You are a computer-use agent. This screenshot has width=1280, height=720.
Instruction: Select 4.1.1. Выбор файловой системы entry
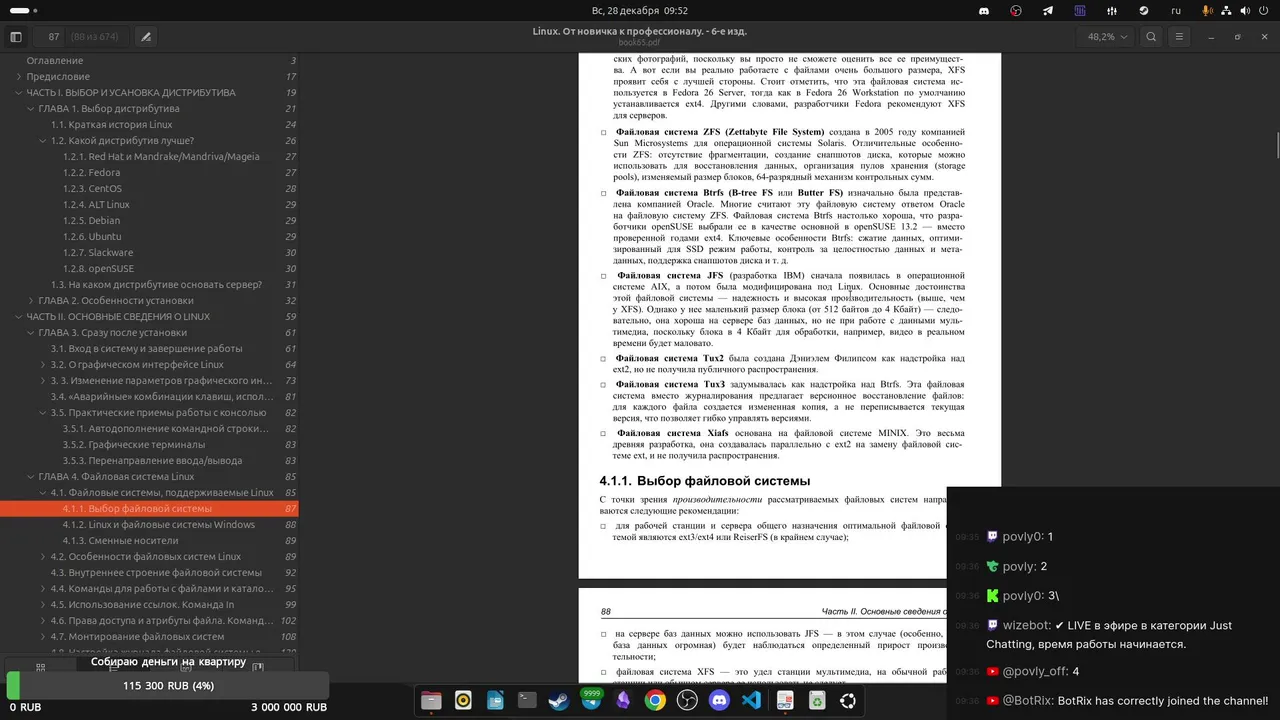tap(150, 509)
